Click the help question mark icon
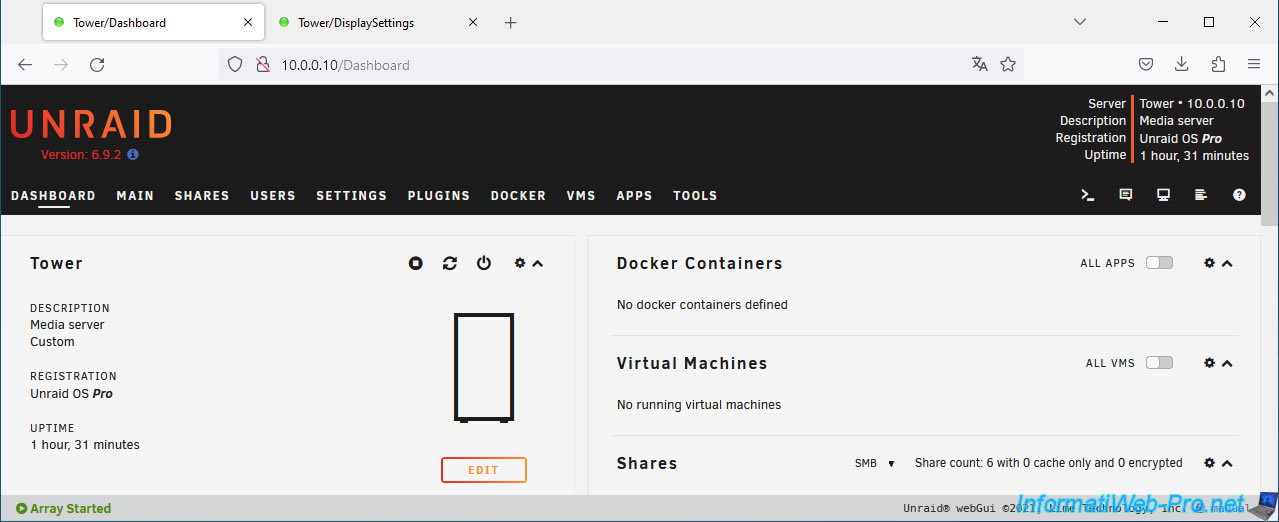The height and width of the screenshot is (522, 1279). tap(1239, 196)
